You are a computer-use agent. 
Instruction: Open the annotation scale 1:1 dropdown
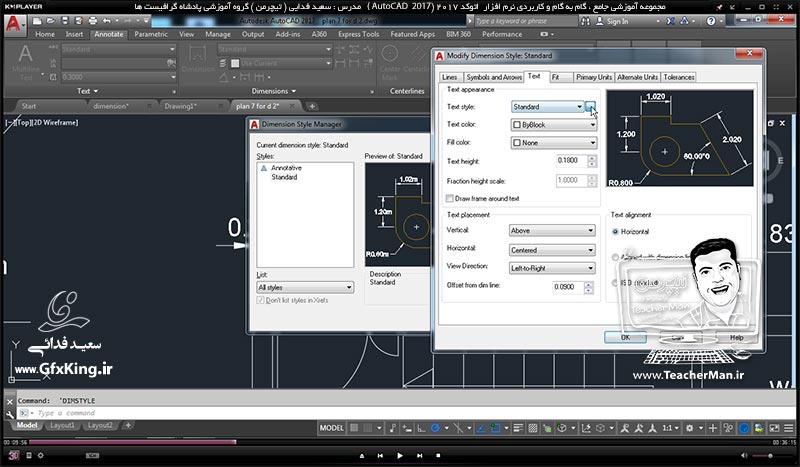(x=670, y=428)
